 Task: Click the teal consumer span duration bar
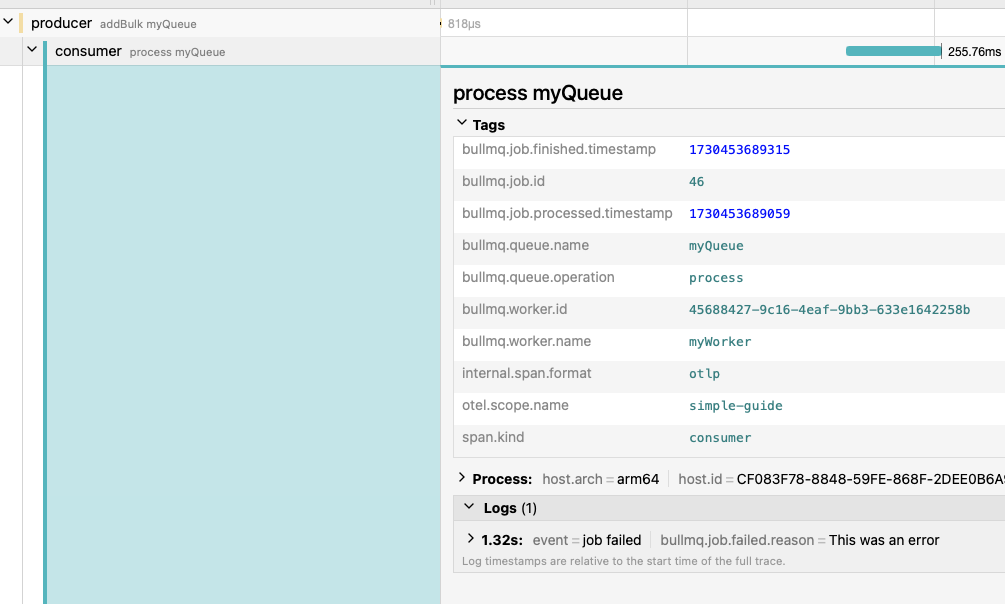(892, 51)
